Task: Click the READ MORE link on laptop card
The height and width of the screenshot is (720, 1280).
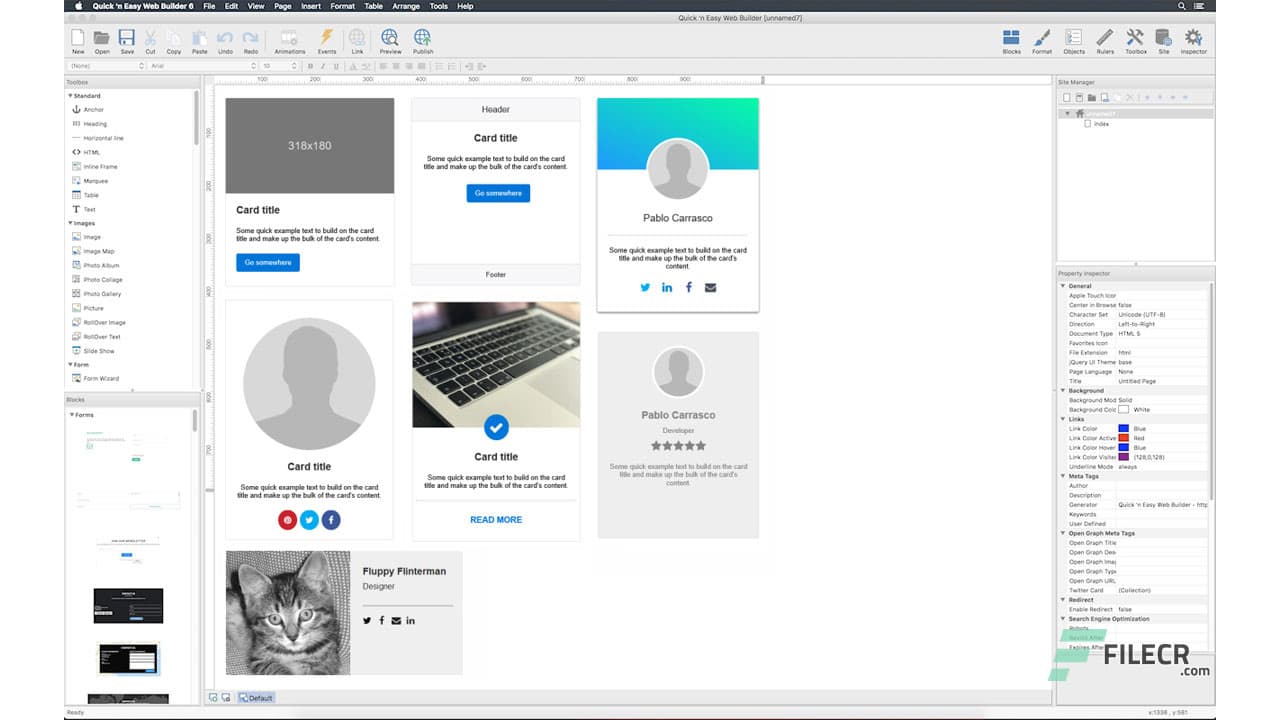Action: click(496, 519)
